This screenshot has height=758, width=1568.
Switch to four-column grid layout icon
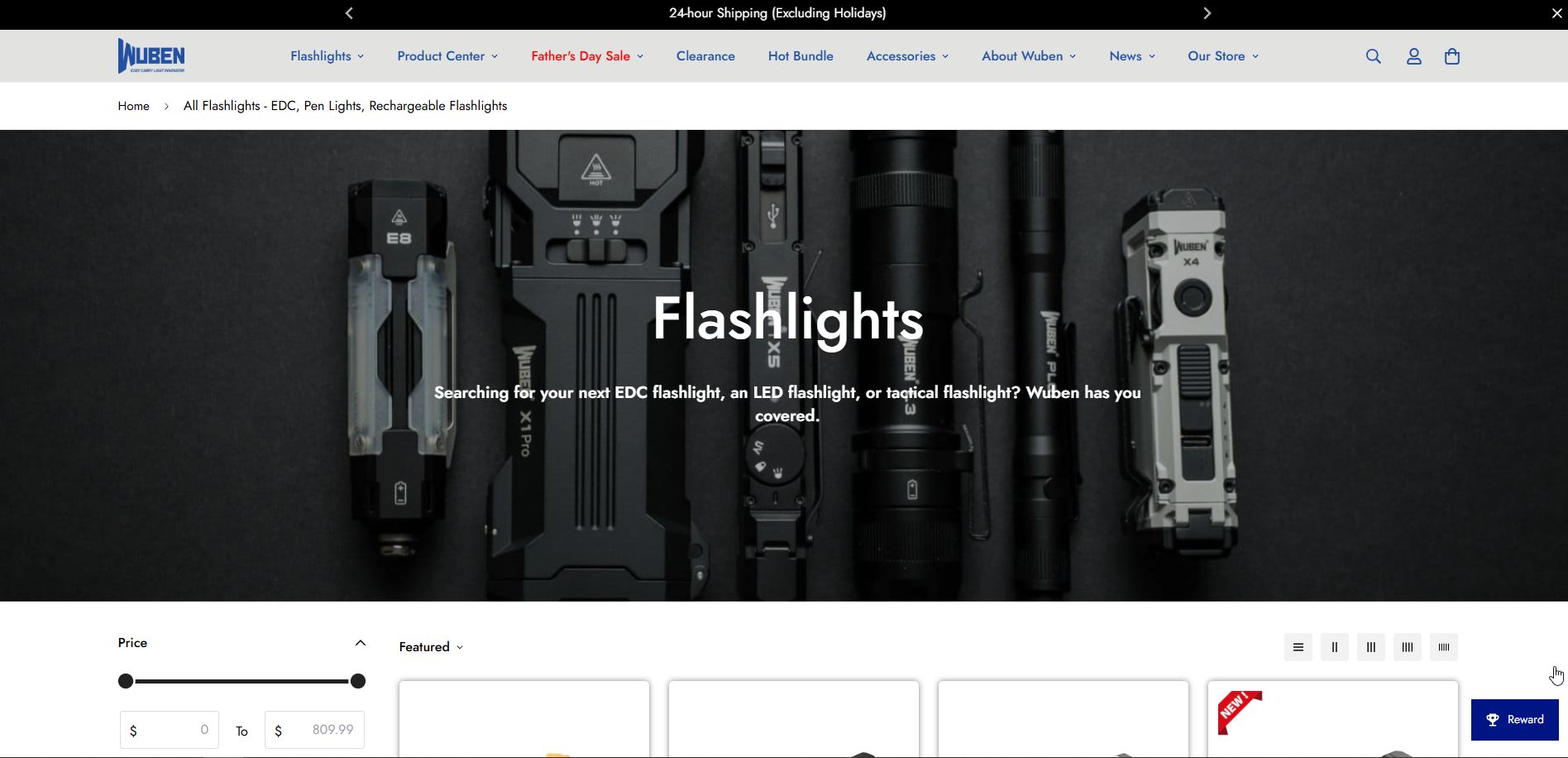[x=1408, y=647]
